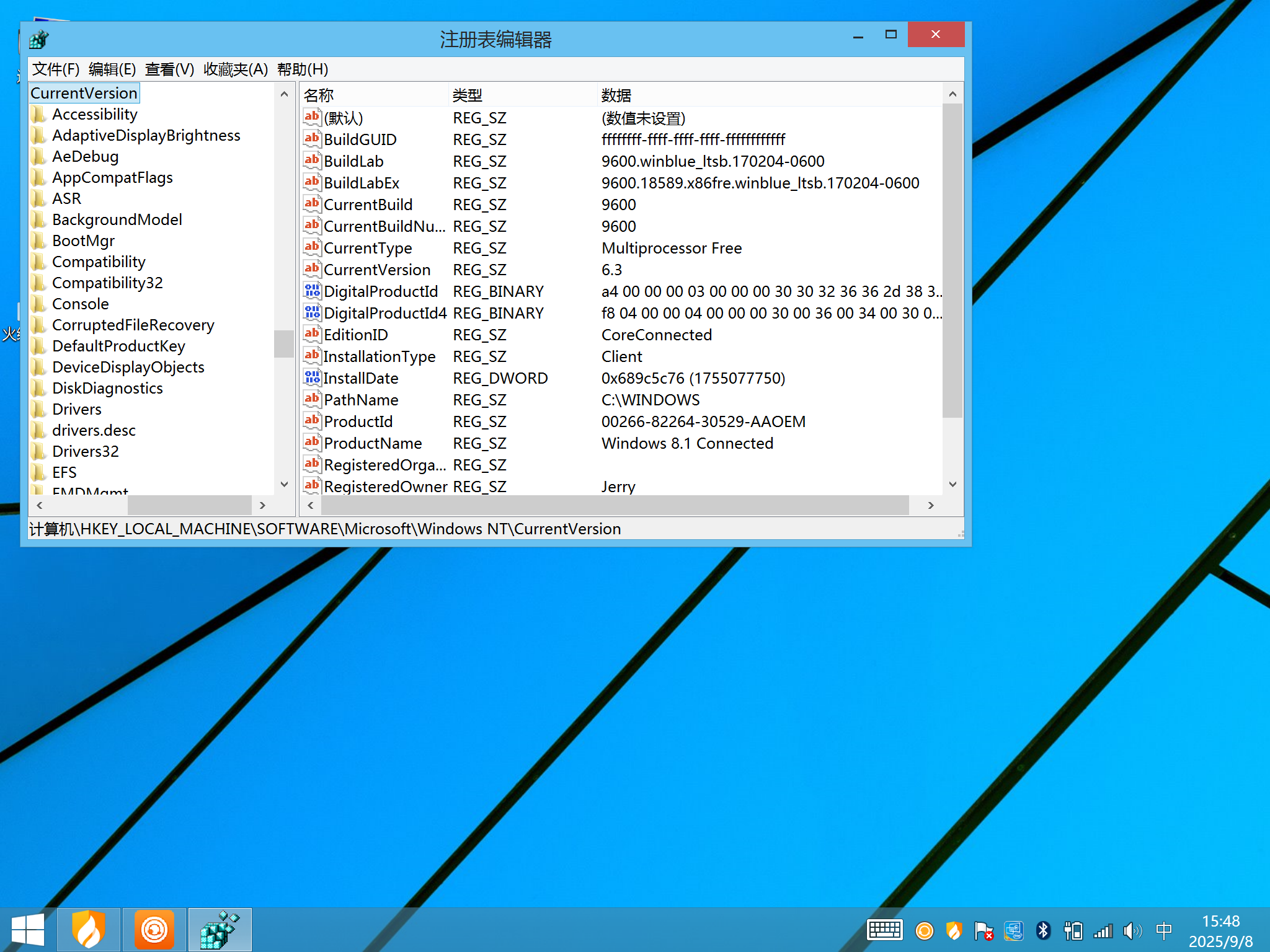
Task: Select the CurrentBuildNu... value name
Action: (384, 226)
